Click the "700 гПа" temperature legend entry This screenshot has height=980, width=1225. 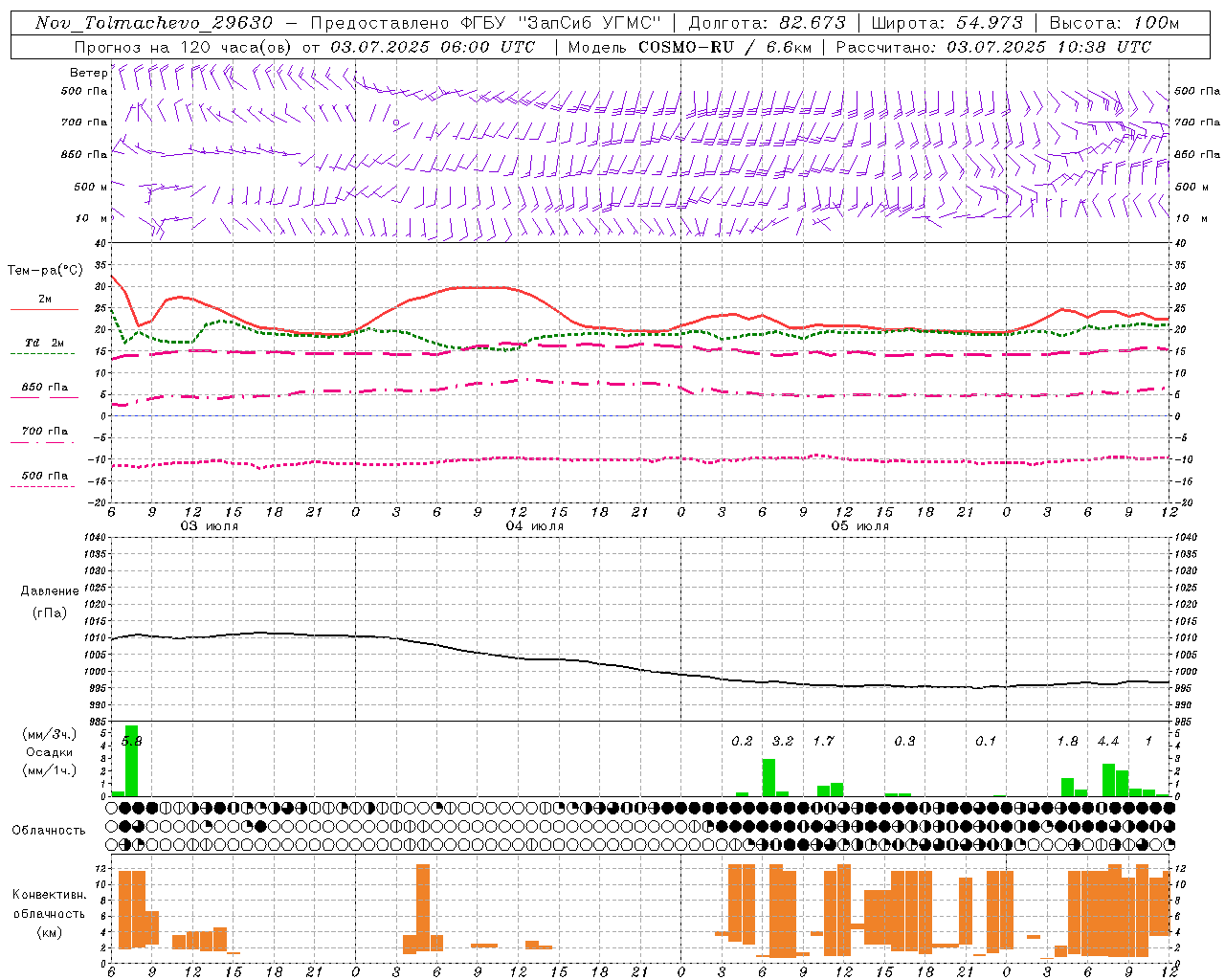pyautogui.click(x=45, y=431)
